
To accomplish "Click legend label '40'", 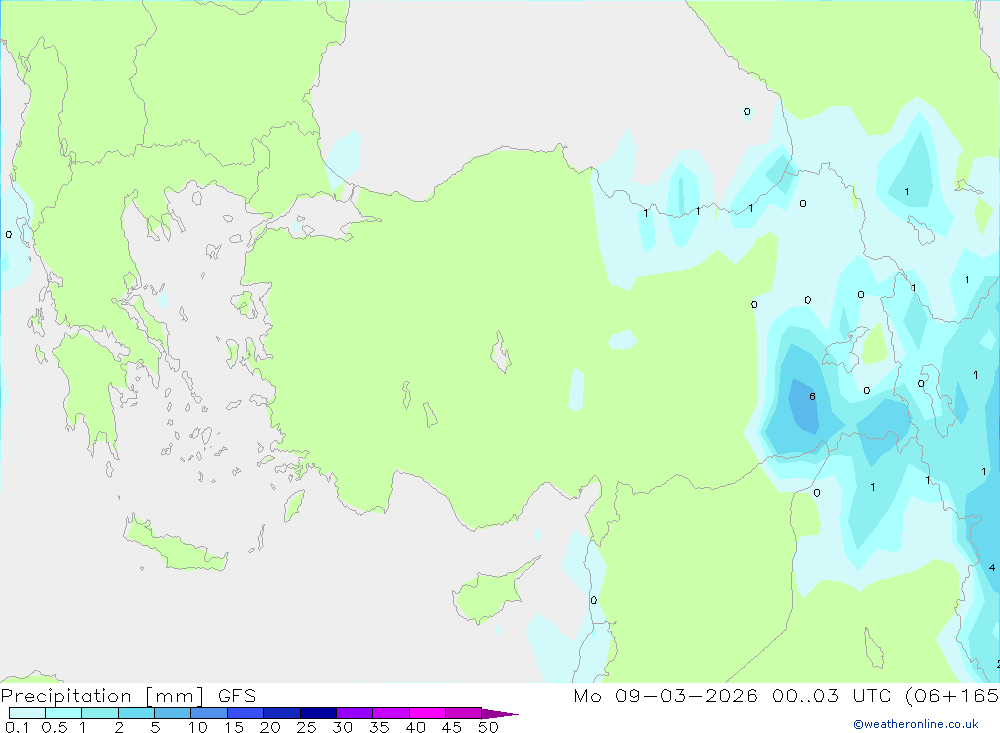I will [416, 727].
